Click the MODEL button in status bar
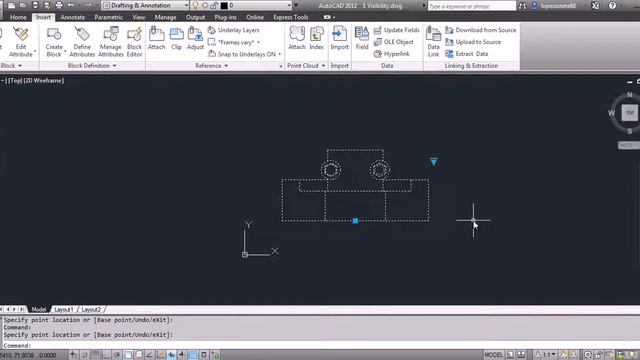 tap(493, 355)
